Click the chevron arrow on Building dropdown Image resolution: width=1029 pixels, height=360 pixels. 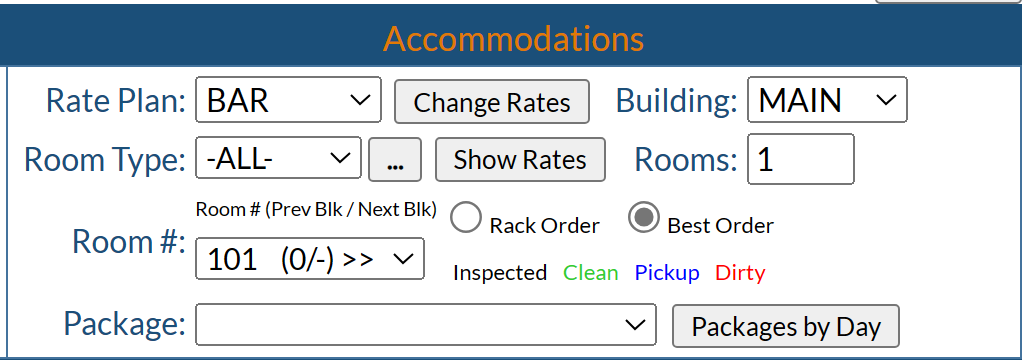[886, 100]
